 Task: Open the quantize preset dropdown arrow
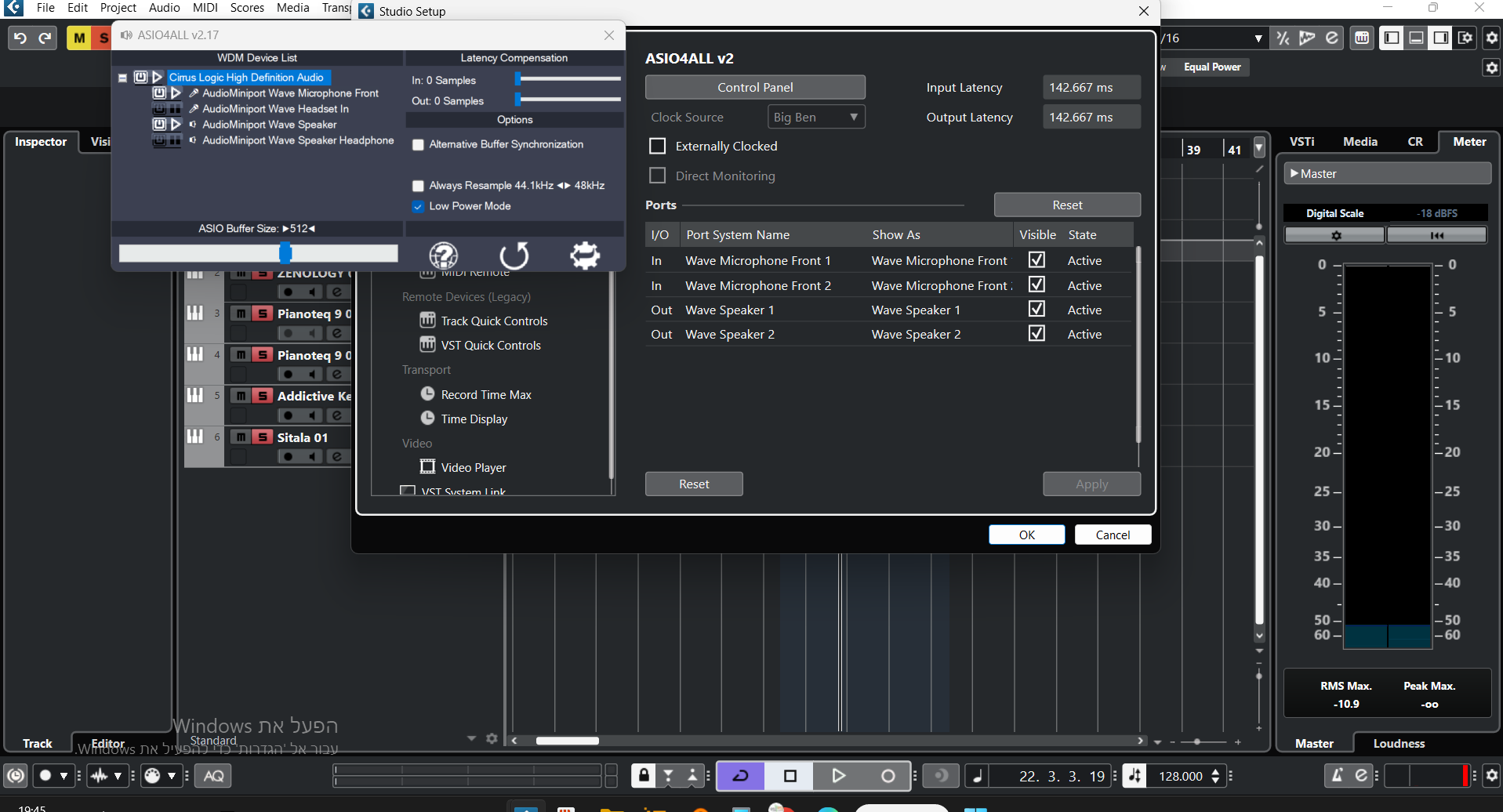[x=1258, y=38]
